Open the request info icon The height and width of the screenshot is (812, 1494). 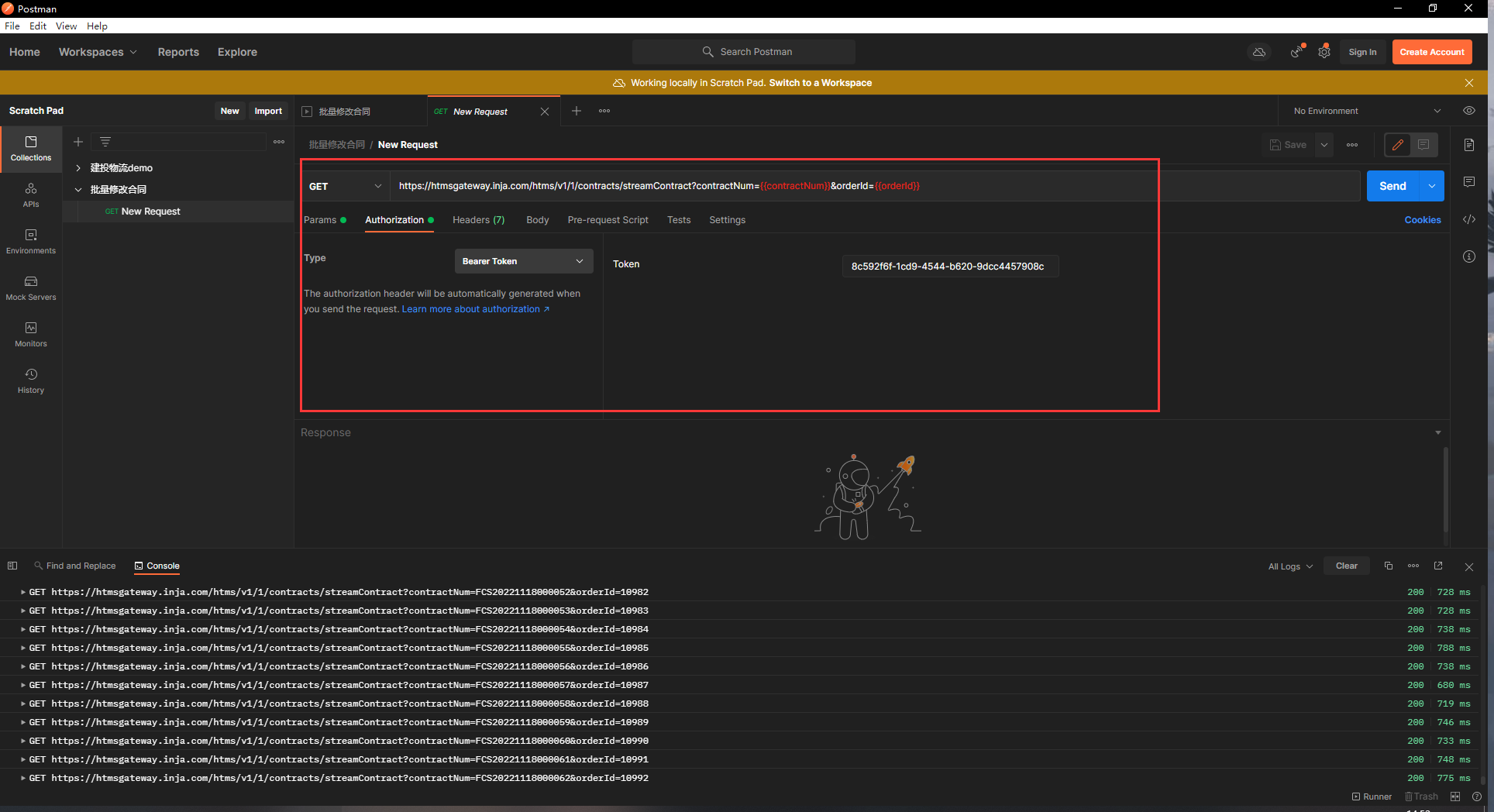1469,256
